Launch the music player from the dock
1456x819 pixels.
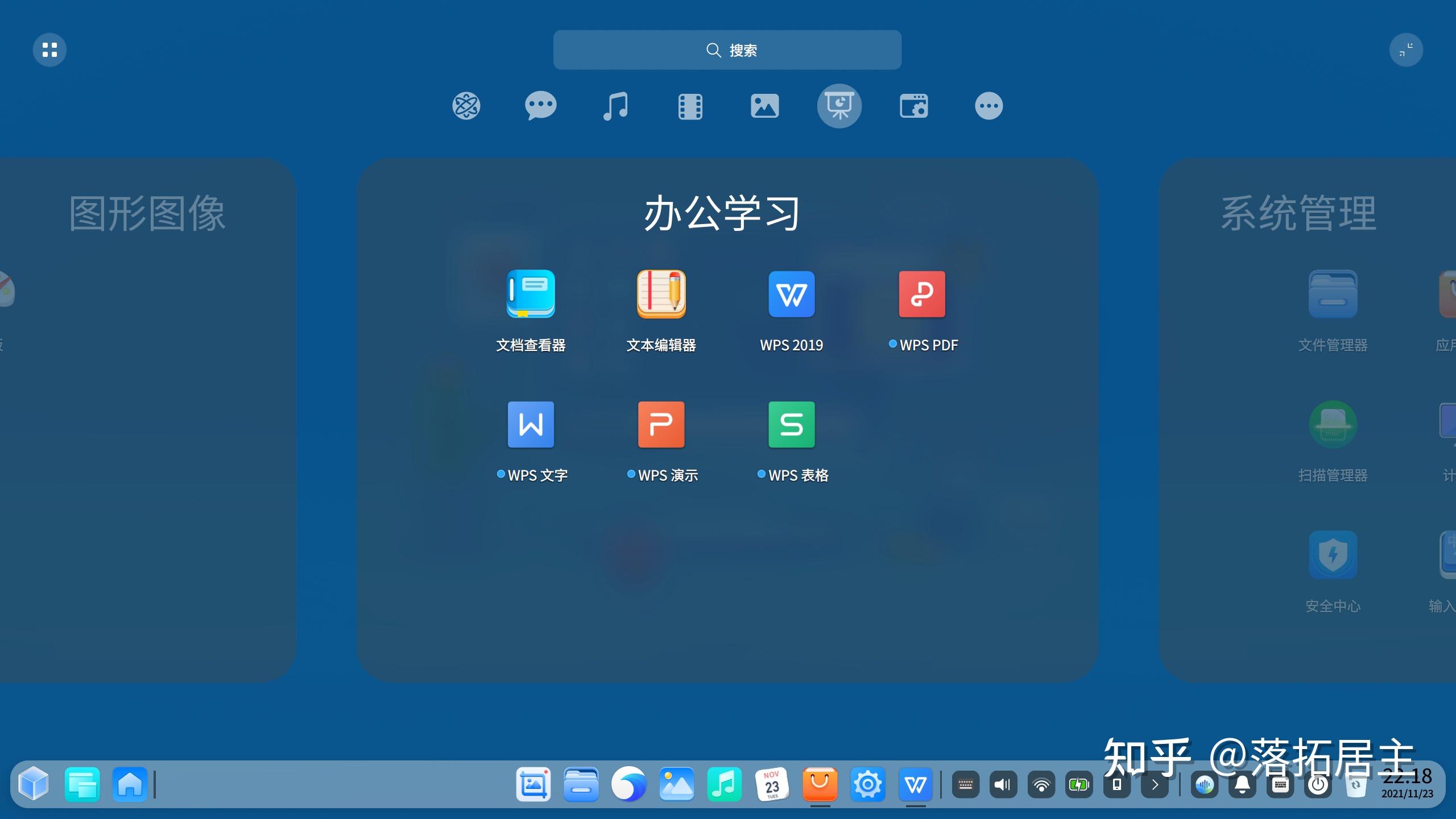(x=725, y=784)
